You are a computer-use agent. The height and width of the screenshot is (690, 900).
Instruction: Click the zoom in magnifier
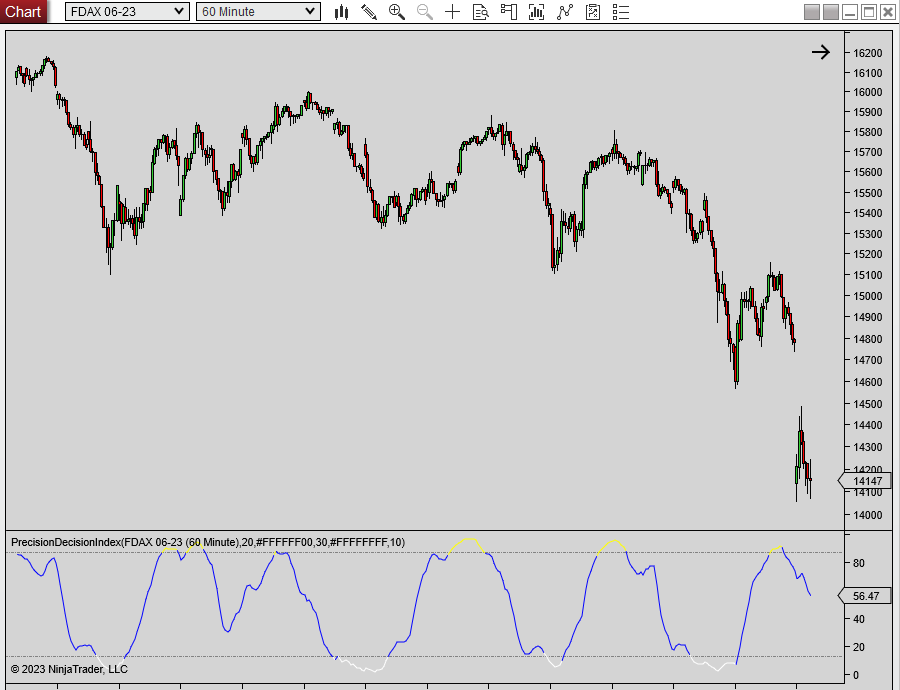click(397, 12)
